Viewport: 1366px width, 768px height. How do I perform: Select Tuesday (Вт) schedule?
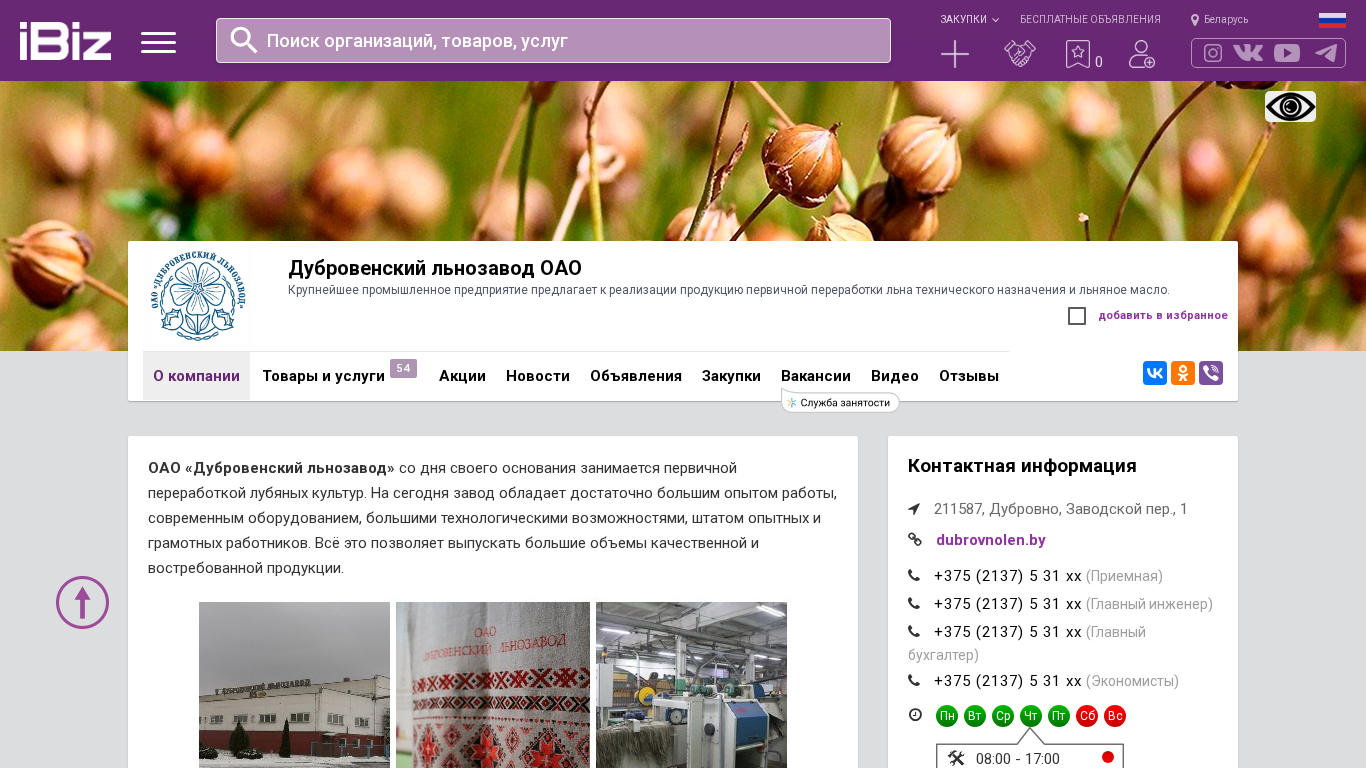point(975,716)
